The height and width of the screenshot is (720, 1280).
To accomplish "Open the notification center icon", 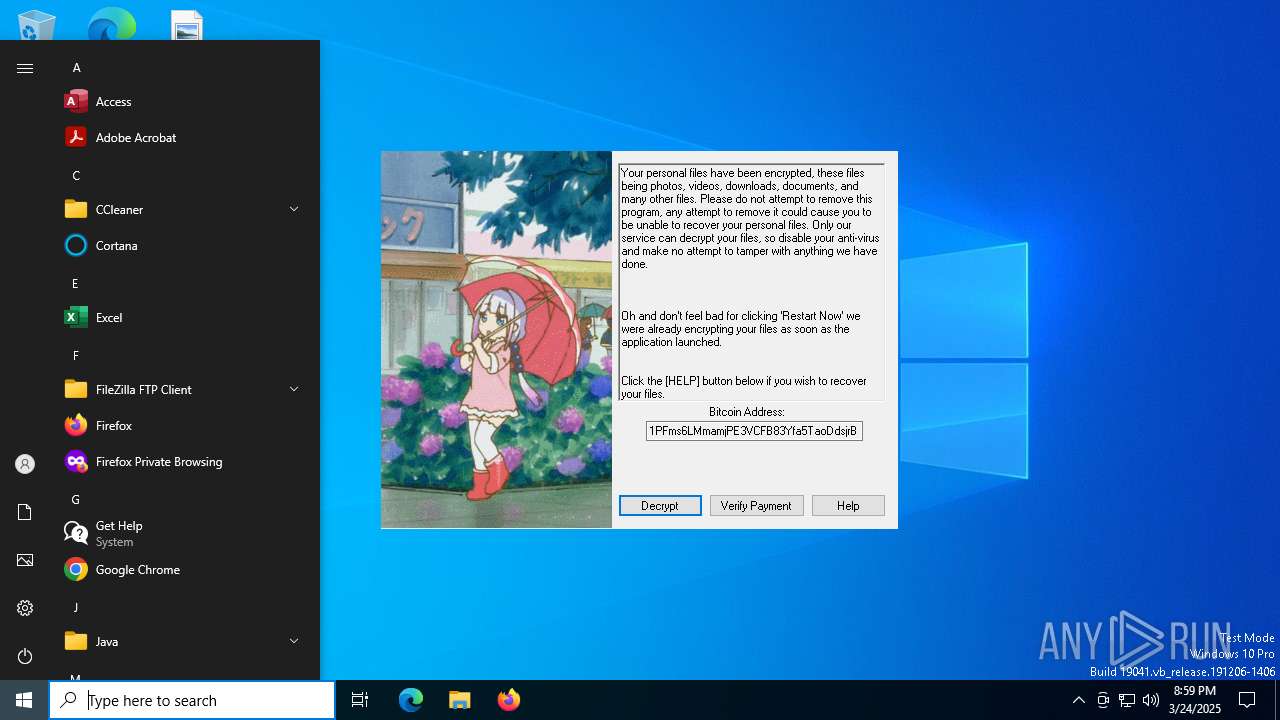I will [x=1247, y=700].
